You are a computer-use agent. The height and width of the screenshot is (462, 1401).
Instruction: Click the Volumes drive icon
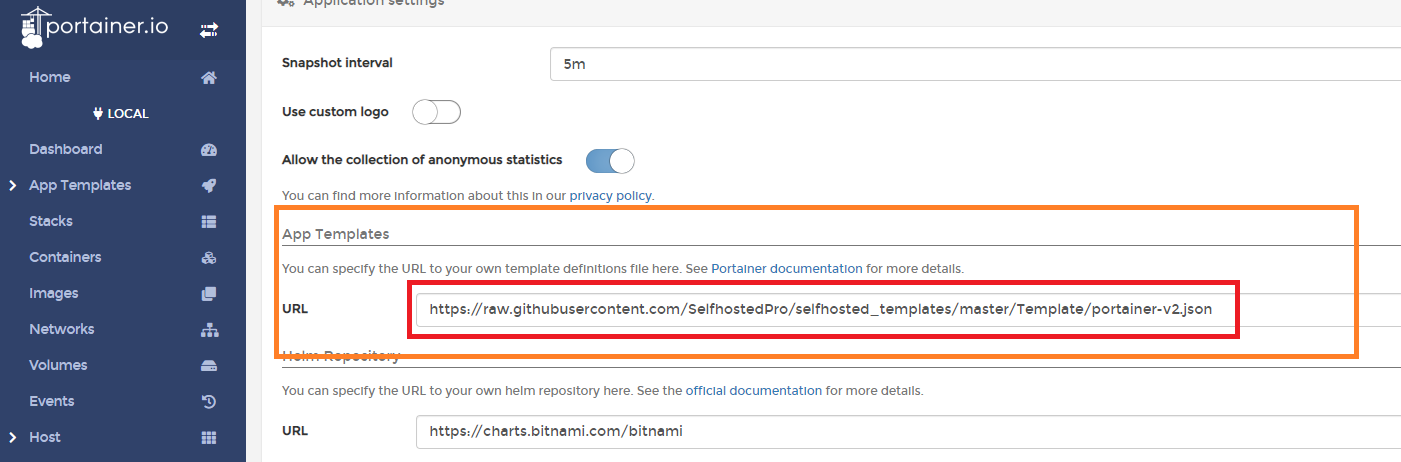(209, 365)
